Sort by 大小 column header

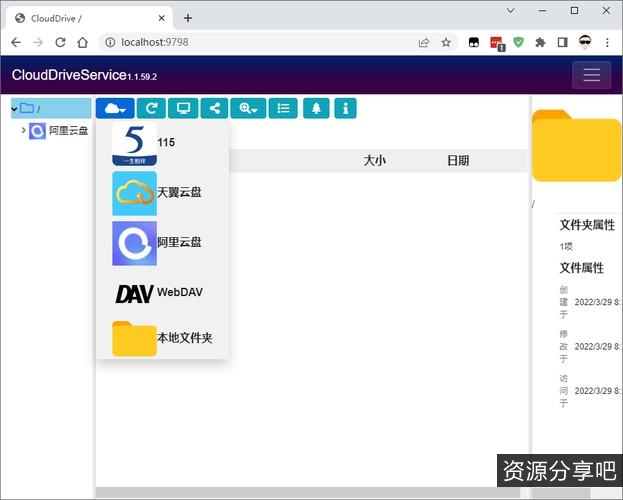point(375,161)
